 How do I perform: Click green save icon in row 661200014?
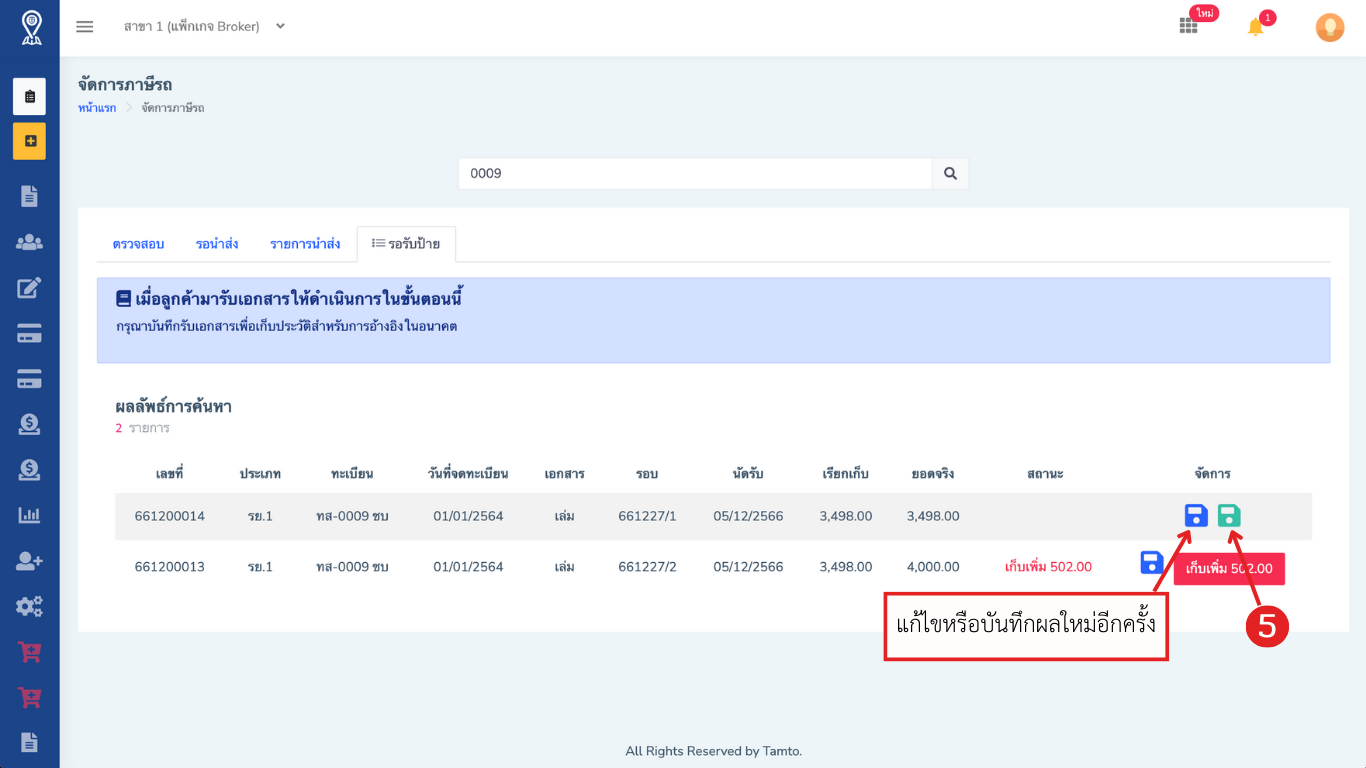tap(1229, 516)
